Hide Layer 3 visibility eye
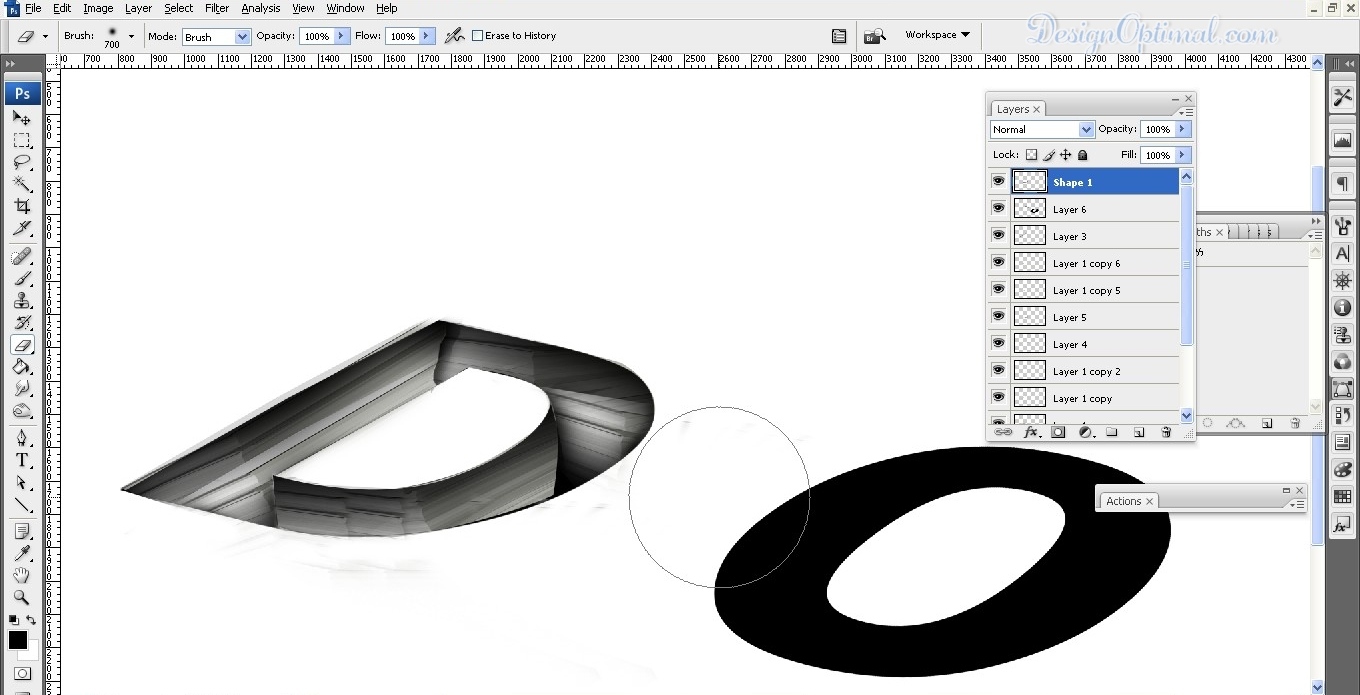The height and width of the screenshot is (695, 1360). pyautogui.click(x=998, y=235)
